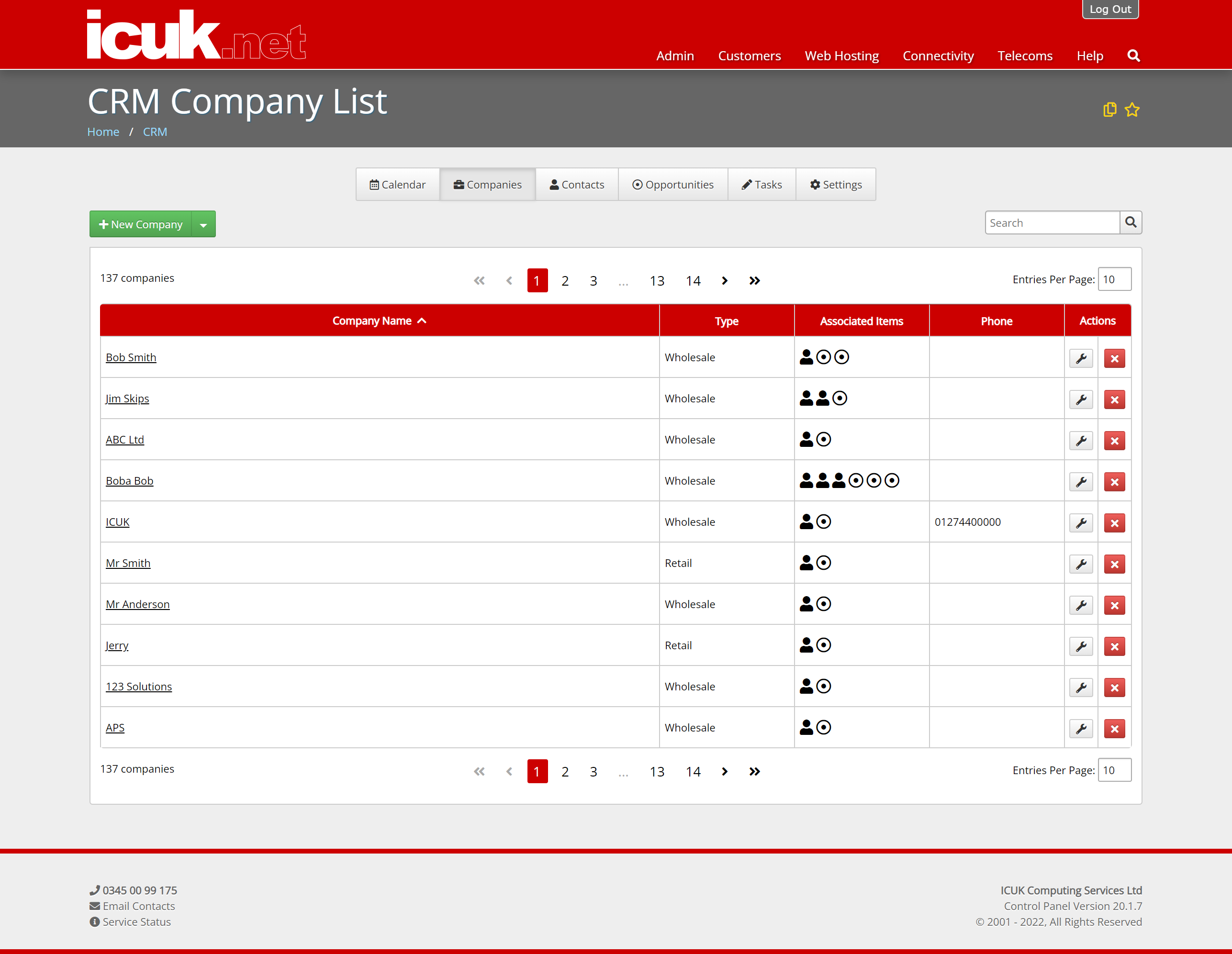
Task: Edit ICUK with wrench icon
Action: pos(1081,523)
